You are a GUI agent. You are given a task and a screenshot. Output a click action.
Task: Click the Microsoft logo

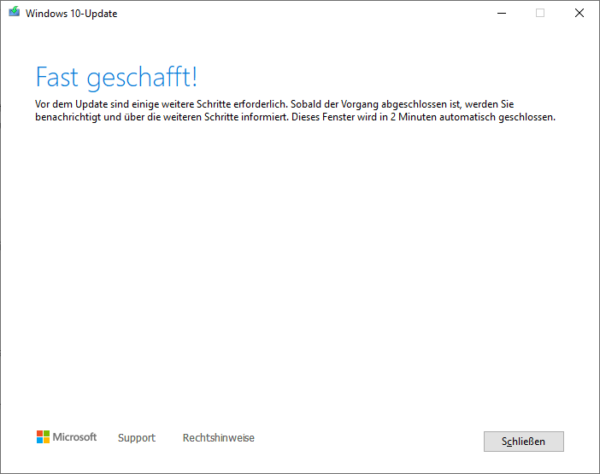[x=67, y=437]
